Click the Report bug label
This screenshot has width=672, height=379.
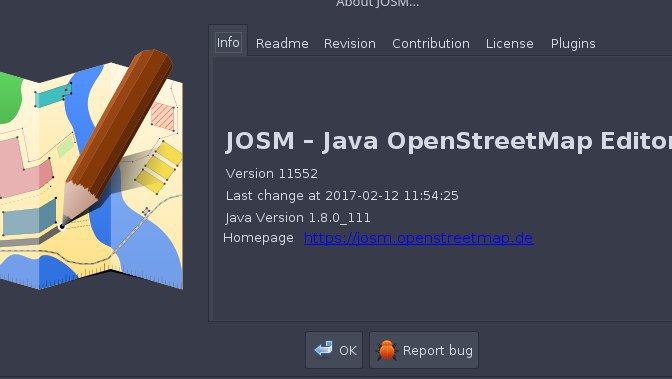click(438, 351)
